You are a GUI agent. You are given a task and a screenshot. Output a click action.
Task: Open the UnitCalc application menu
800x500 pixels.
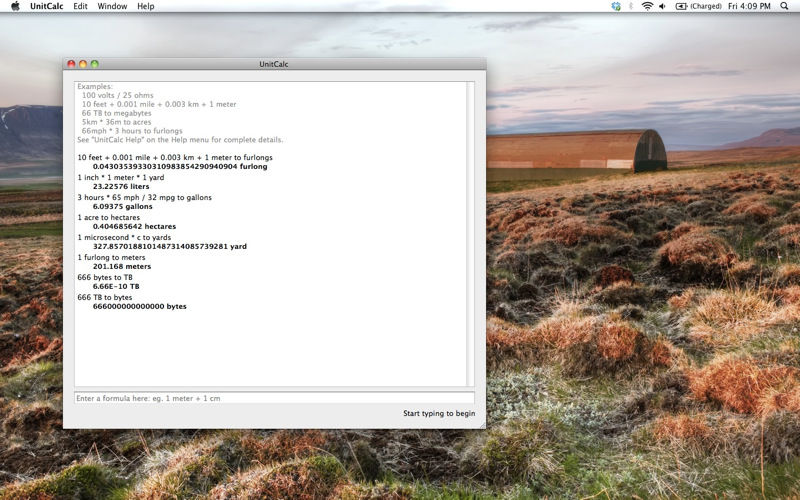pos(46,6)
